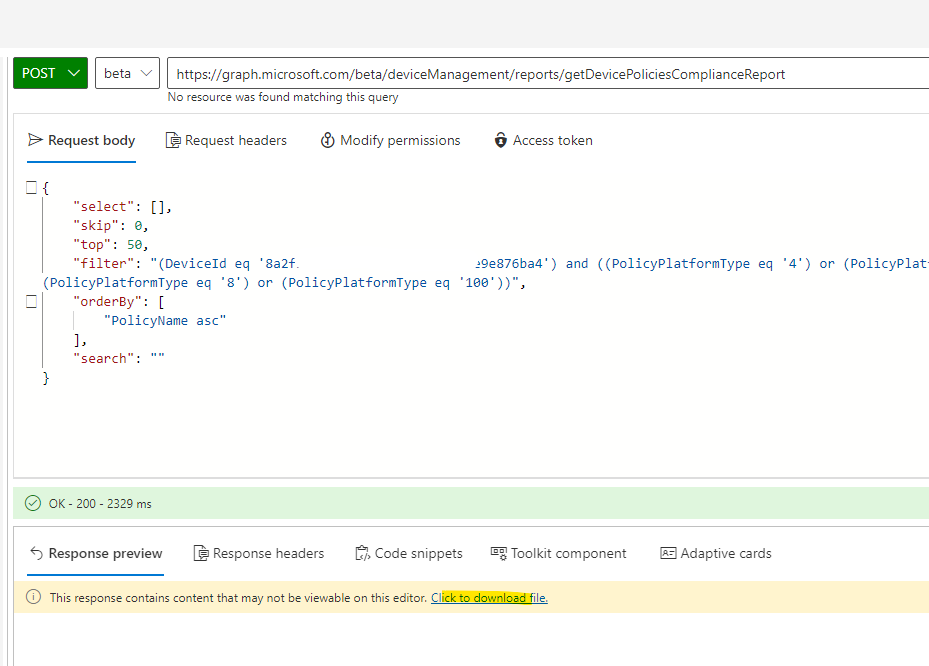Image resolution: width=929 pixels, height=666 pixels.
Task: Click the "skip" key line
Action: click(x=110, y=226)
